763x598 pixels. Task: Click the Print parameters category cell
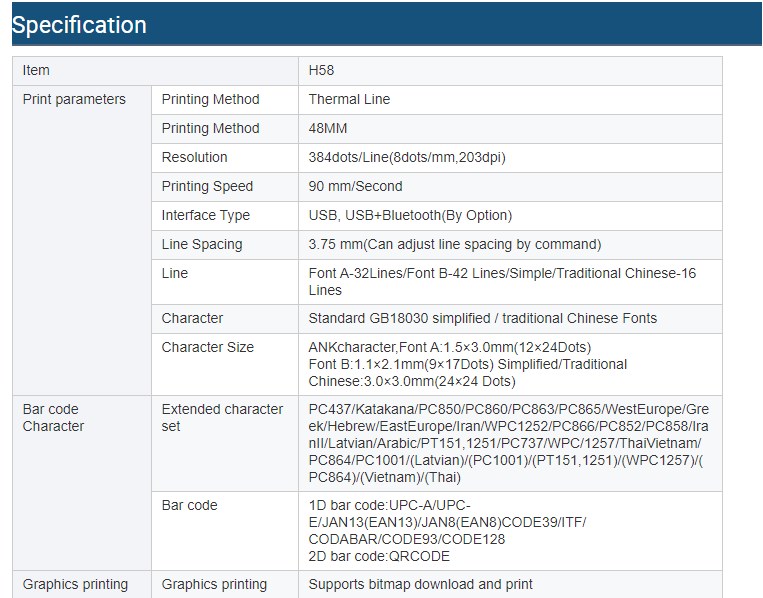74,99
